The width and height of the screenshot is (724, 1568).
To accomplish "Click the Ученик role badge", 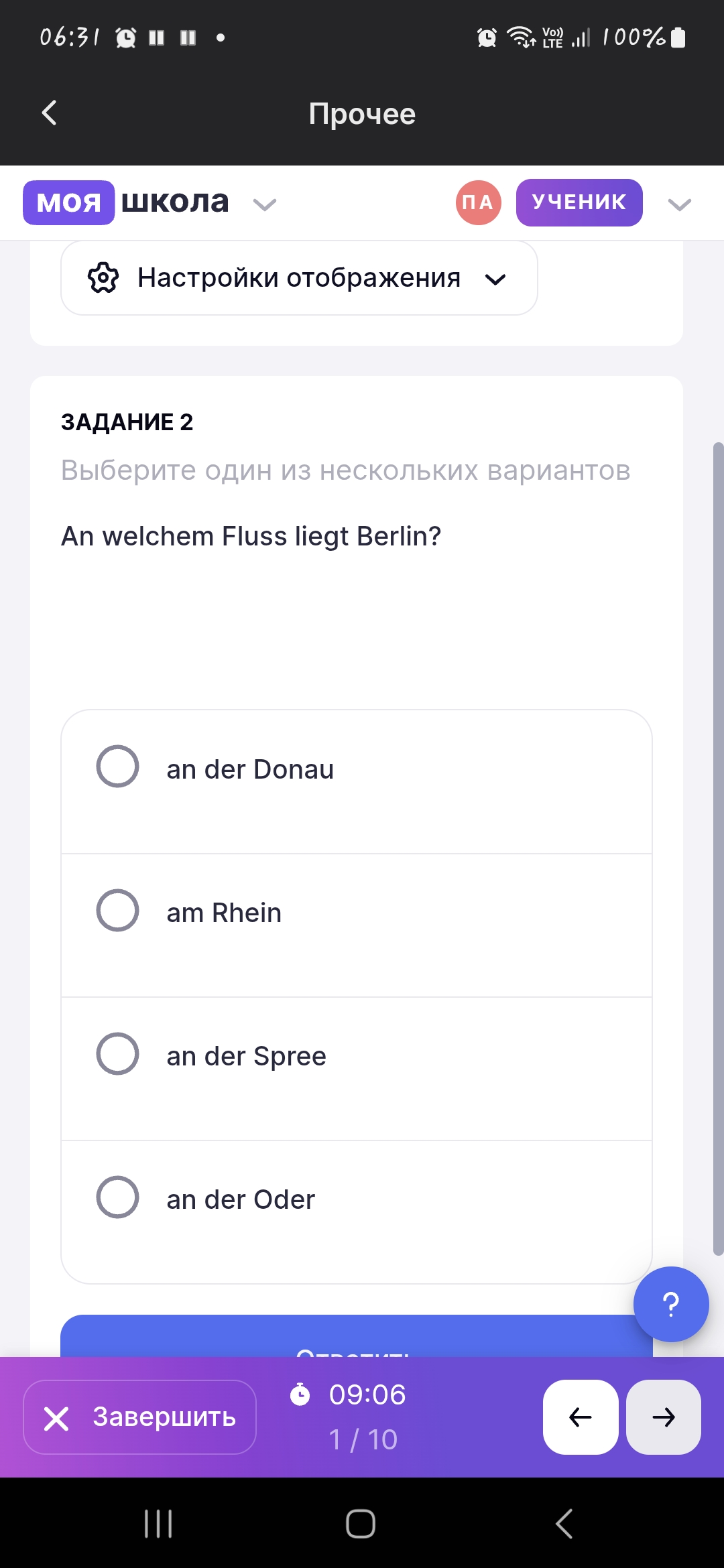I will 579,202.
